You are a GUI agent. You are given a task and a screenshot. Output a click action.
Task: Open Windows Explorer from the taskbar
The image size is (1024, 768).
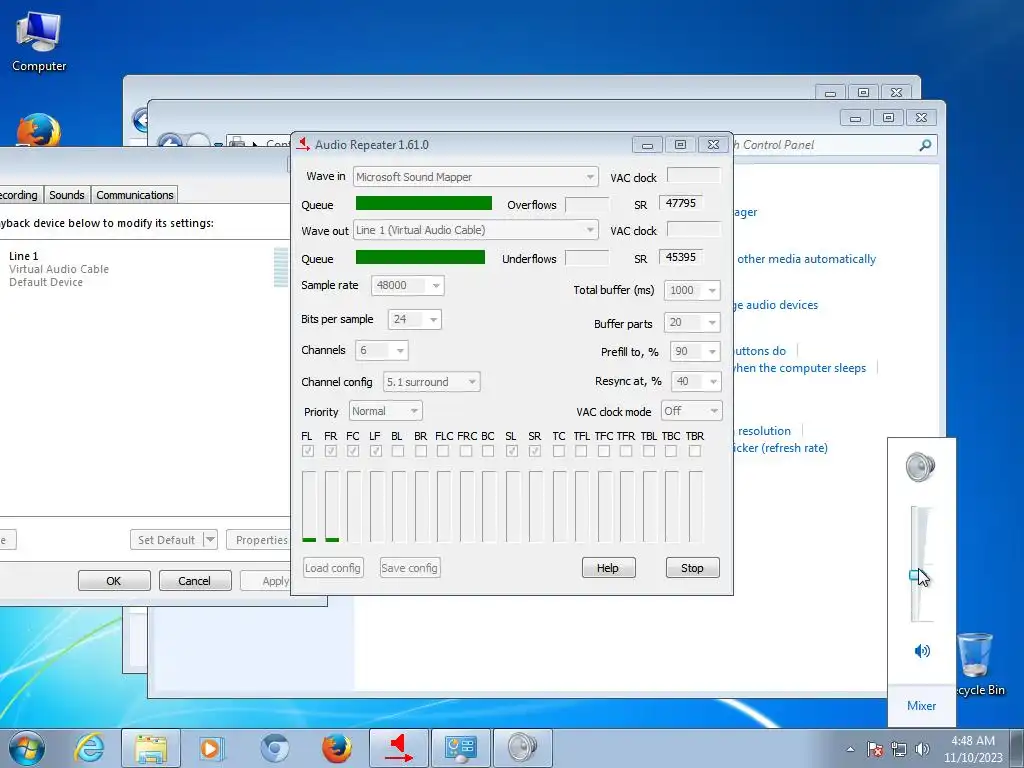(x=151, y=748)
